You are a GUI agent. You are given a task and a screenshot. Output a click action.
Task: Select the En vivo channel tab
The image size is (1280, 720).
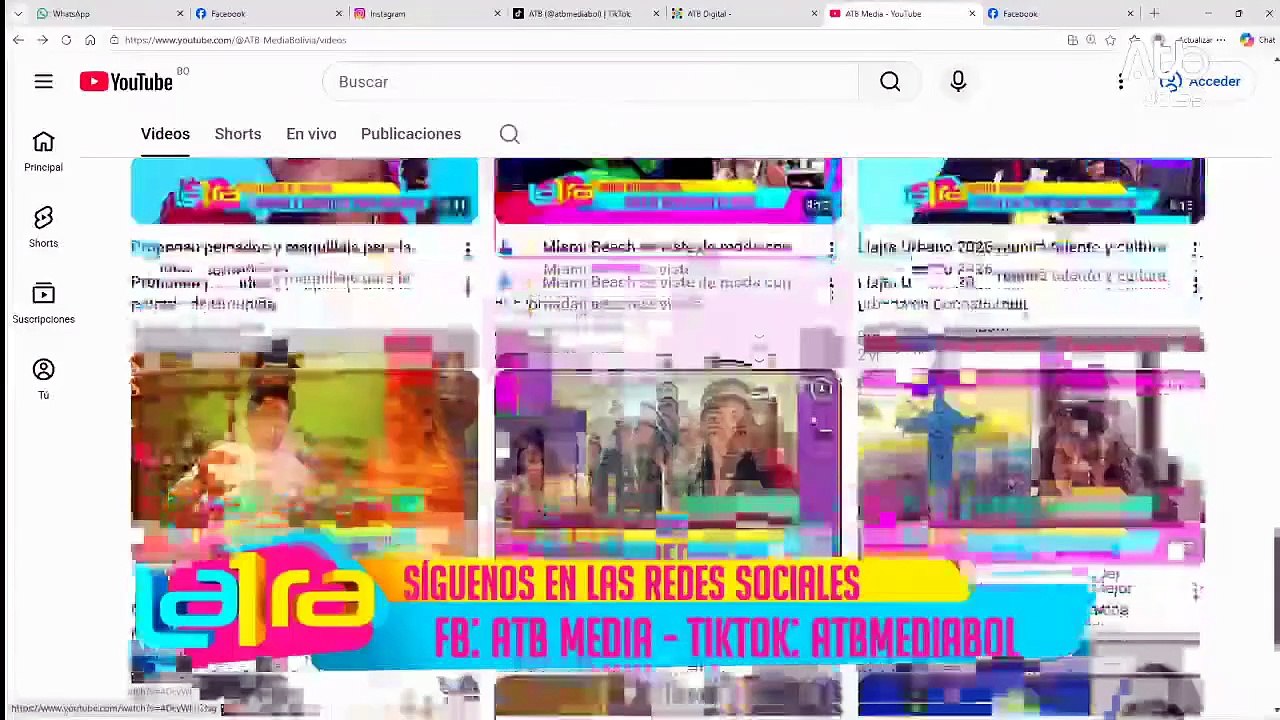[x=311, y=134]
